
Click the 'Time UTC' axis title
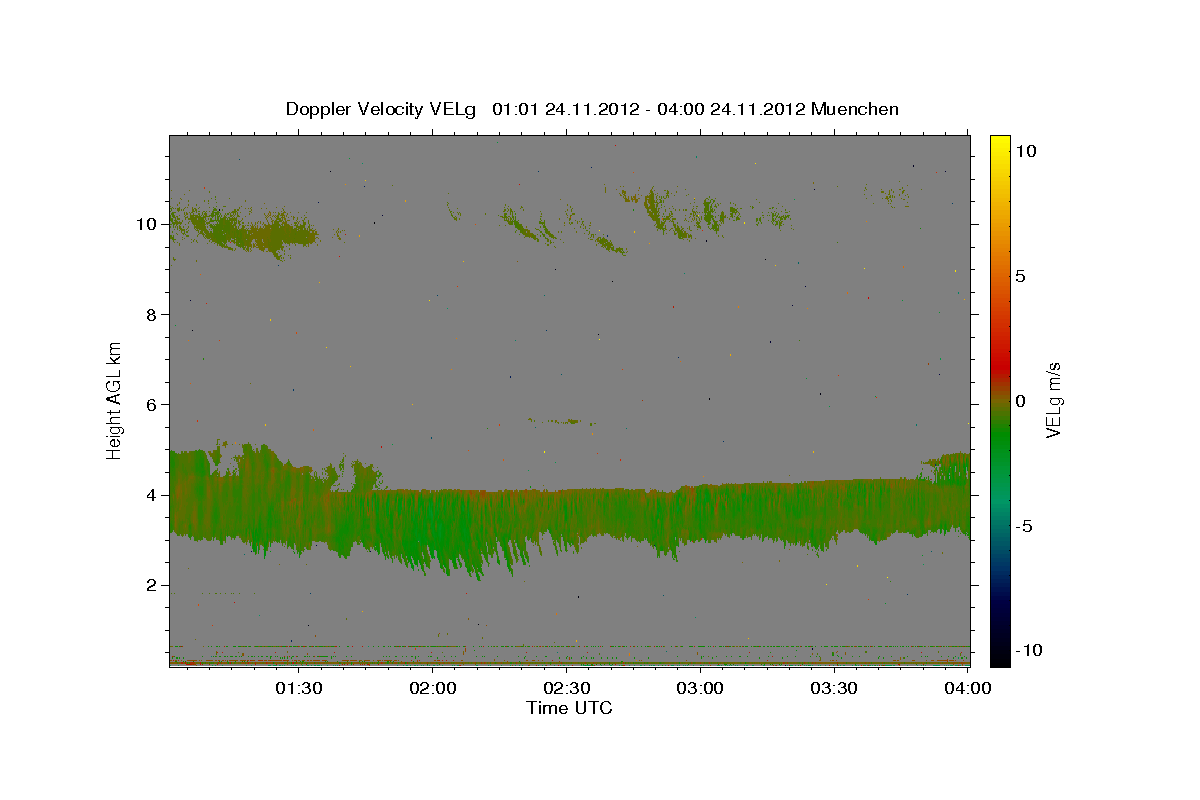569,708
